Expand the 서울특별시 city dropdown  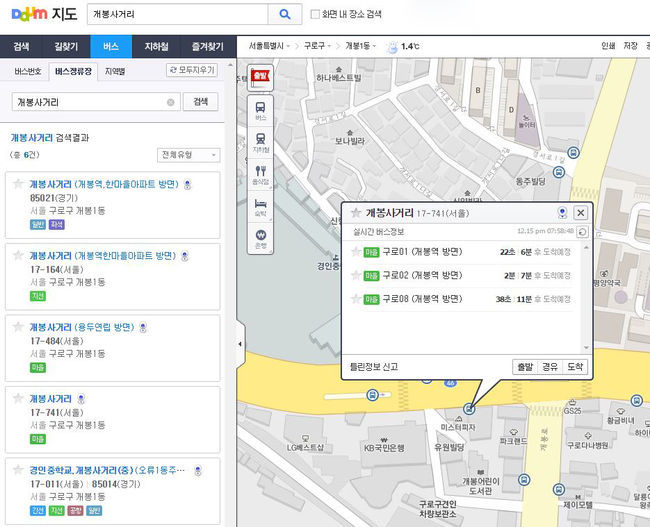coord(272,46)
